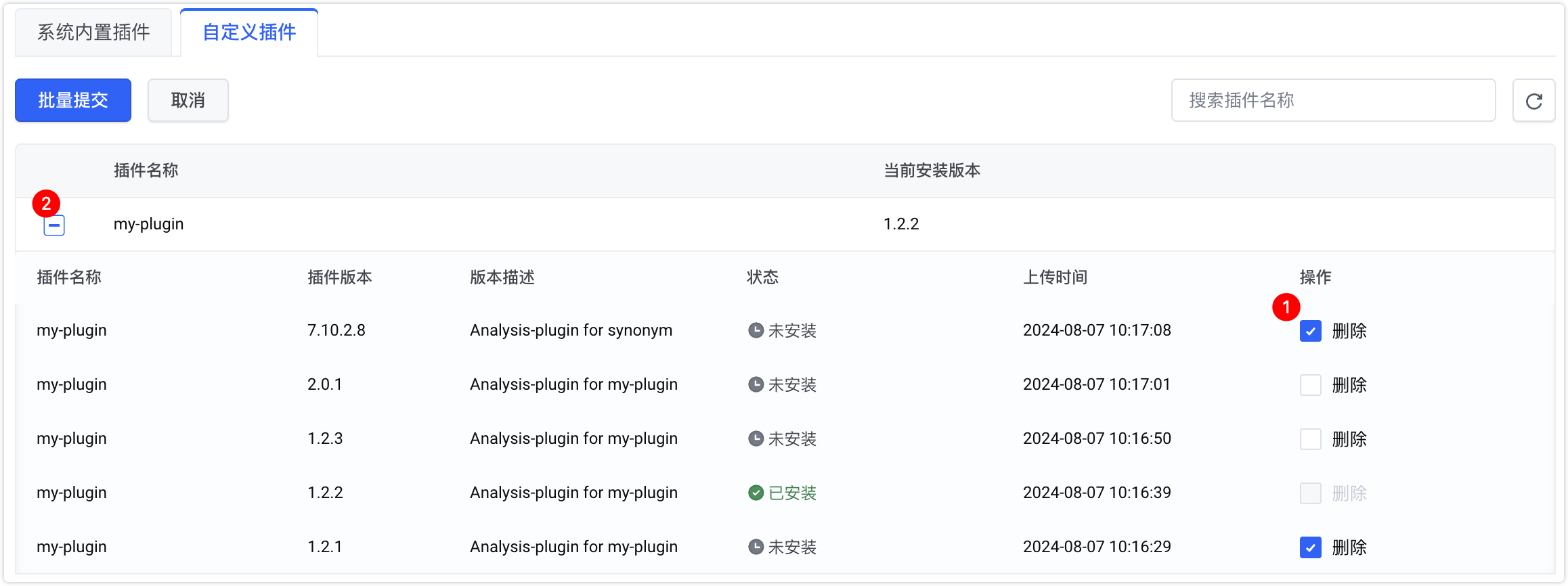Click version cell 2.0.1
The image size is (1568, 586).
(325, 384)
